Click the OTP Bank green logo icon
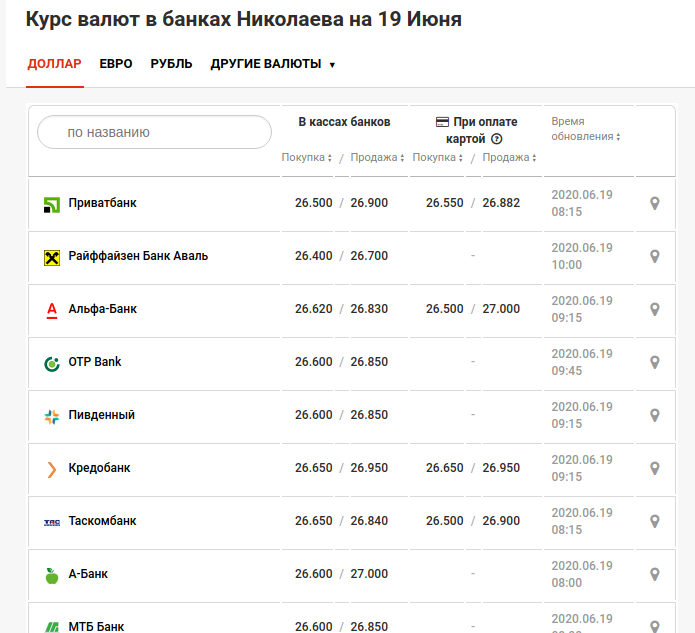The image size is (695, 633). pos(52,364)
